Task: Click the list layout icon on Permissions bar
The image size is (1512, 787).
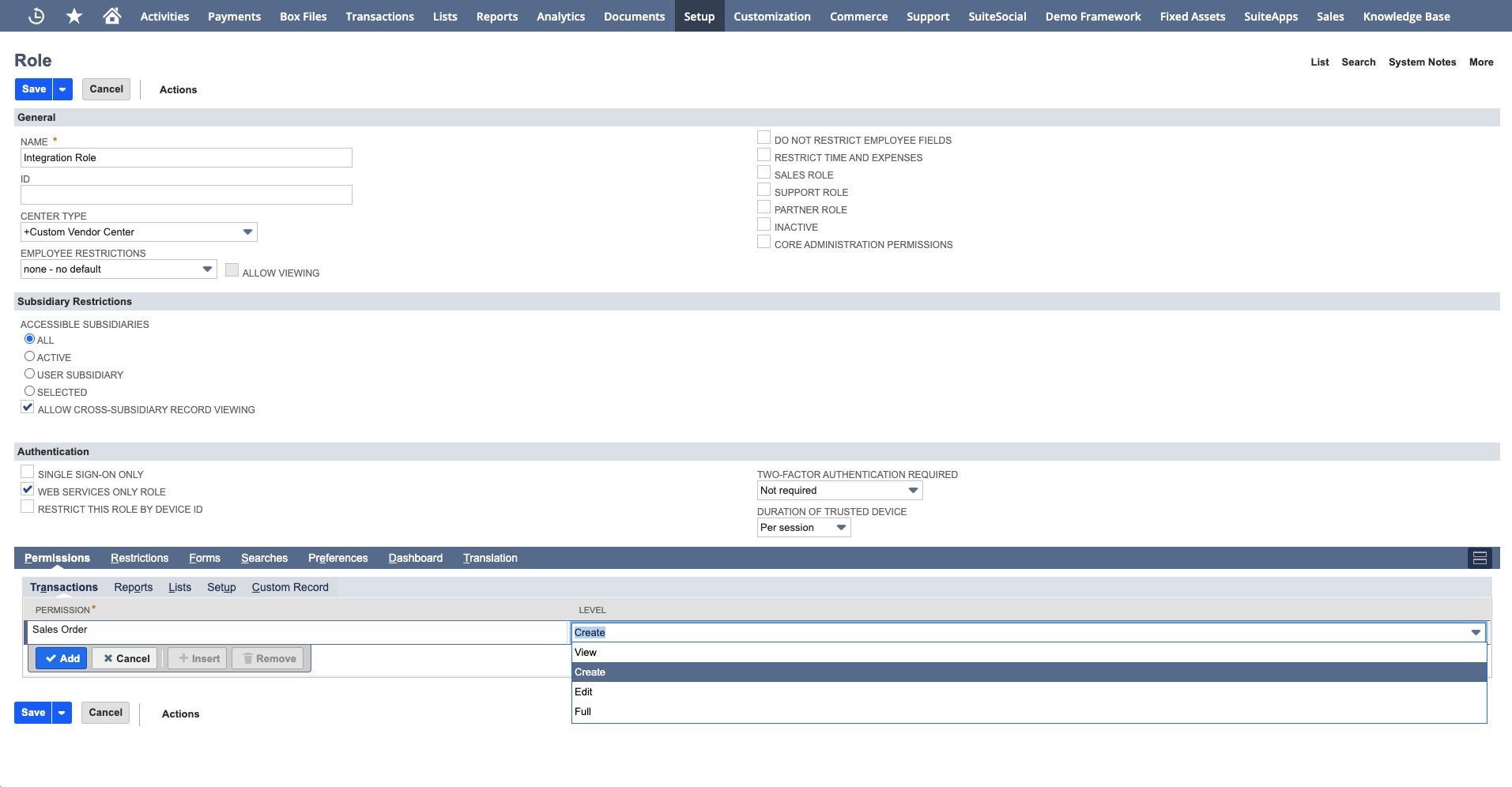Action: (1479, 557)
